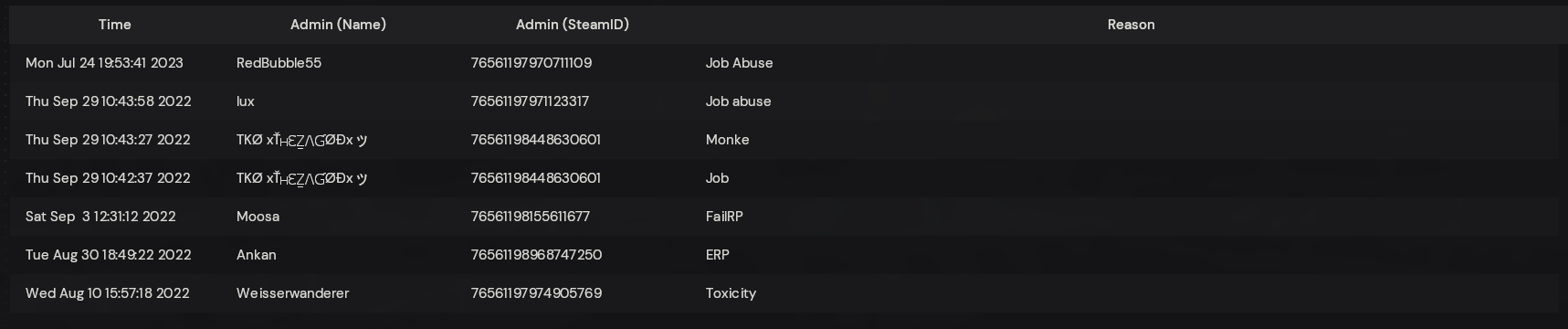Click the Admin (Name) column header
This screenshot has height=329, width=1568.
click(338, 25)
